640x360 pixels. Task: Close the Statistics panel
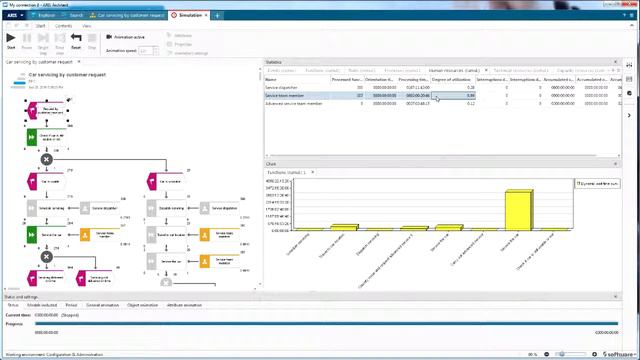click(x=616, y=62)
